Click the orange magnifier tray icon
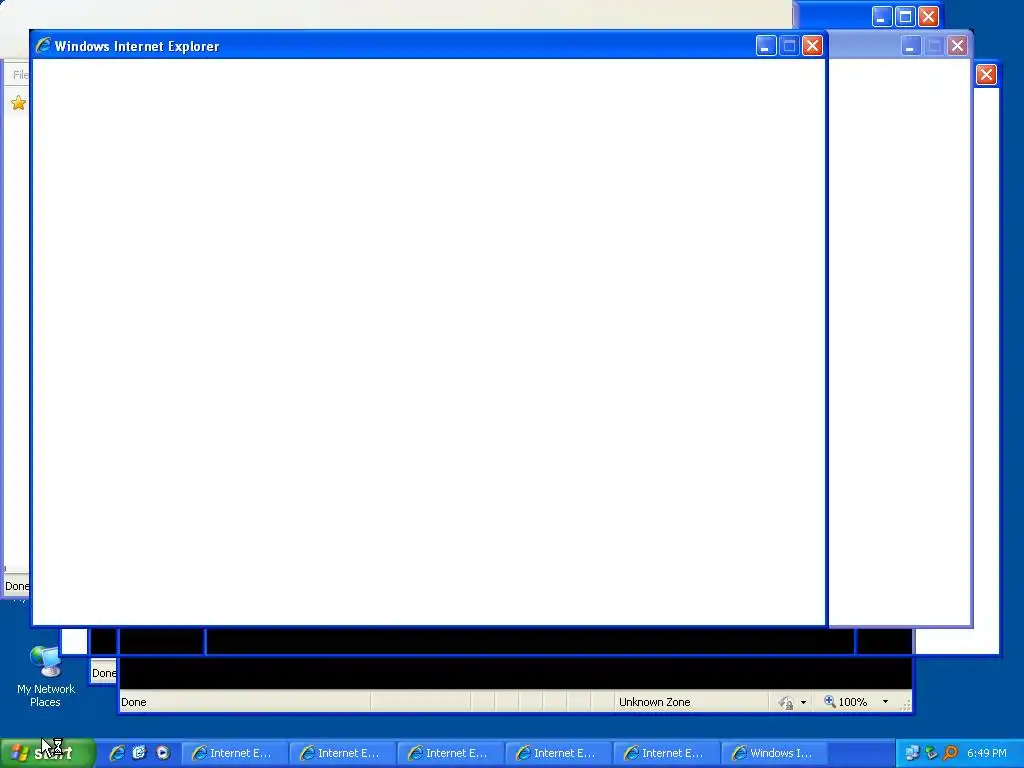This screenshot has width=1024, height=768. pos(950,753)
